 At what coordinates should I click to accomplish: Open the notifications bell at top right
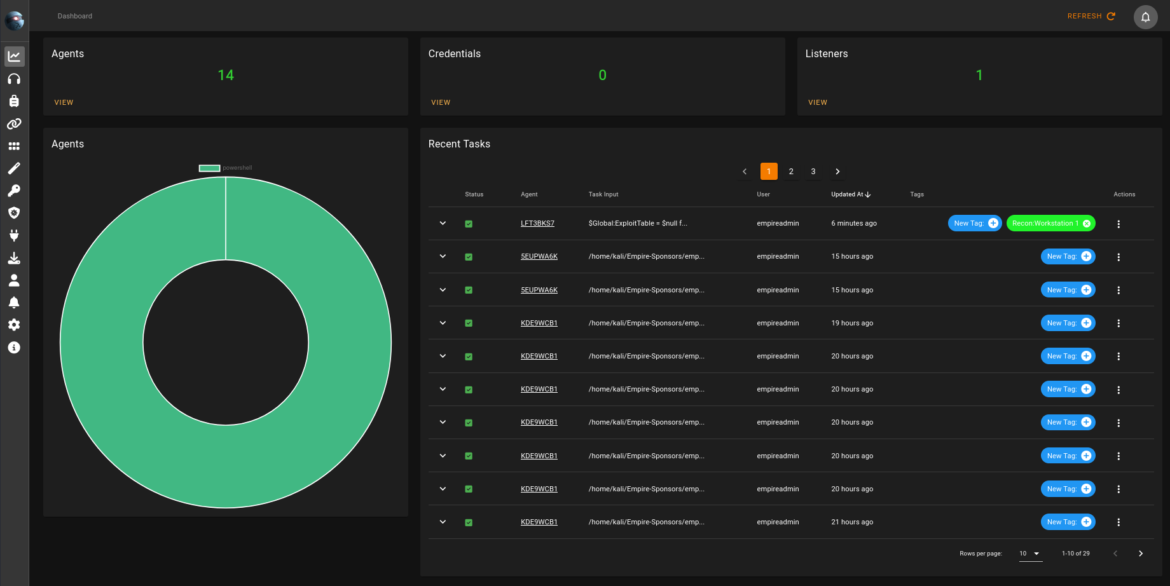click(1144, 16)
